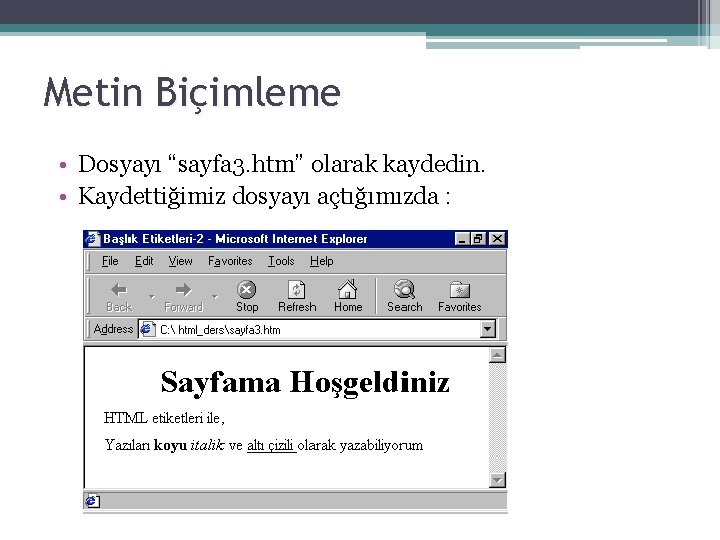
Task: Click the bold word "koyu"
Action: (x=170, y=445)
